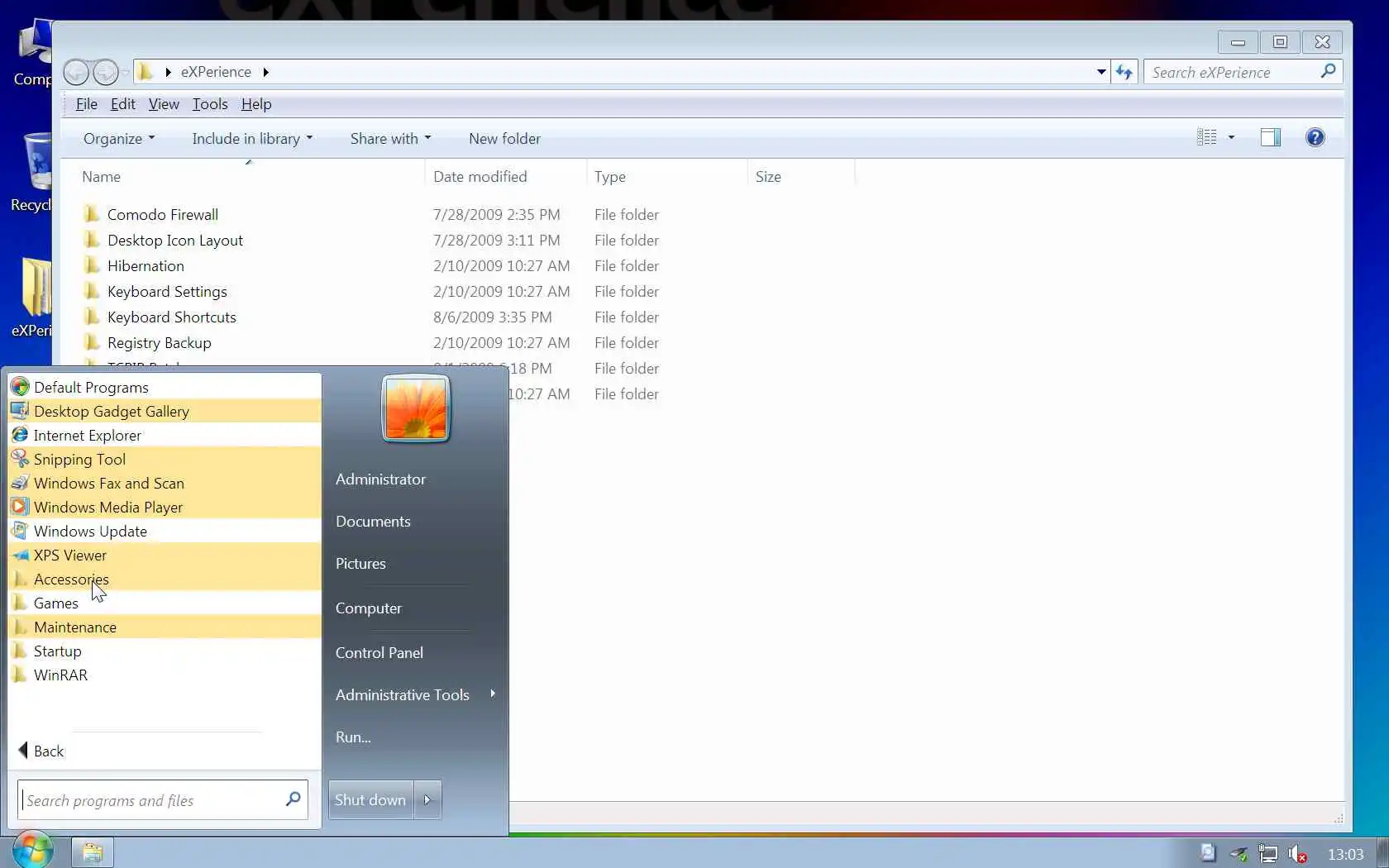Show the preview pane
The image size is (1389, 868).
[1271, 137]
